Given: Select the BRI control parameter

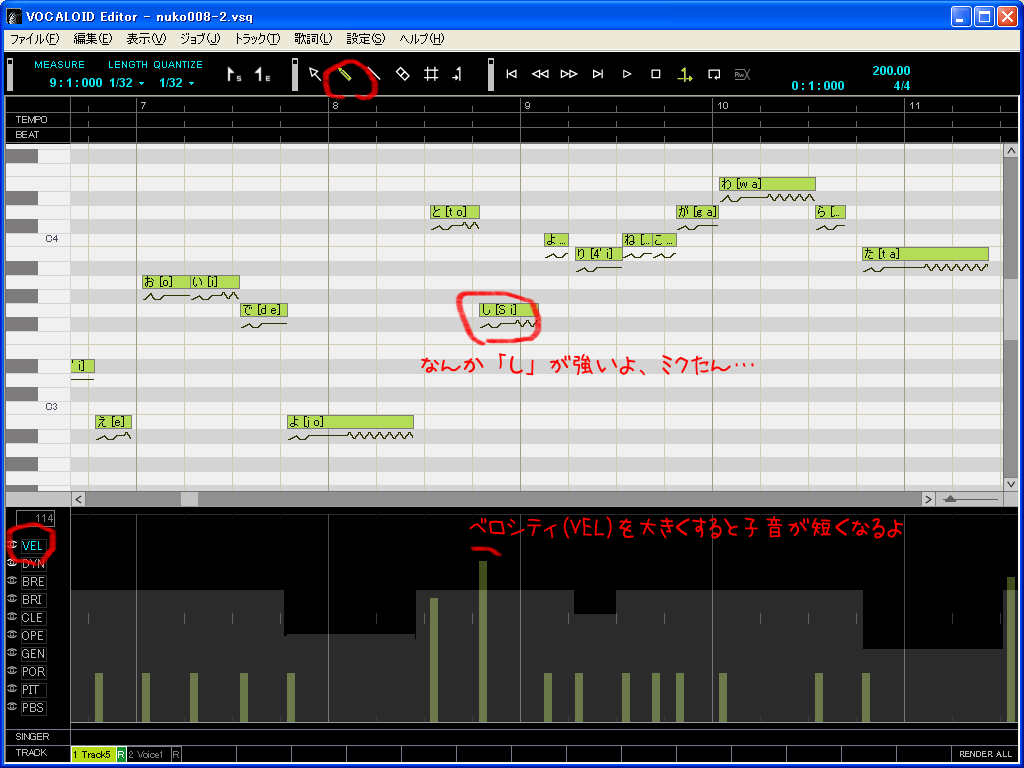Looking at the screenshot, I should [x=33, y=600].
